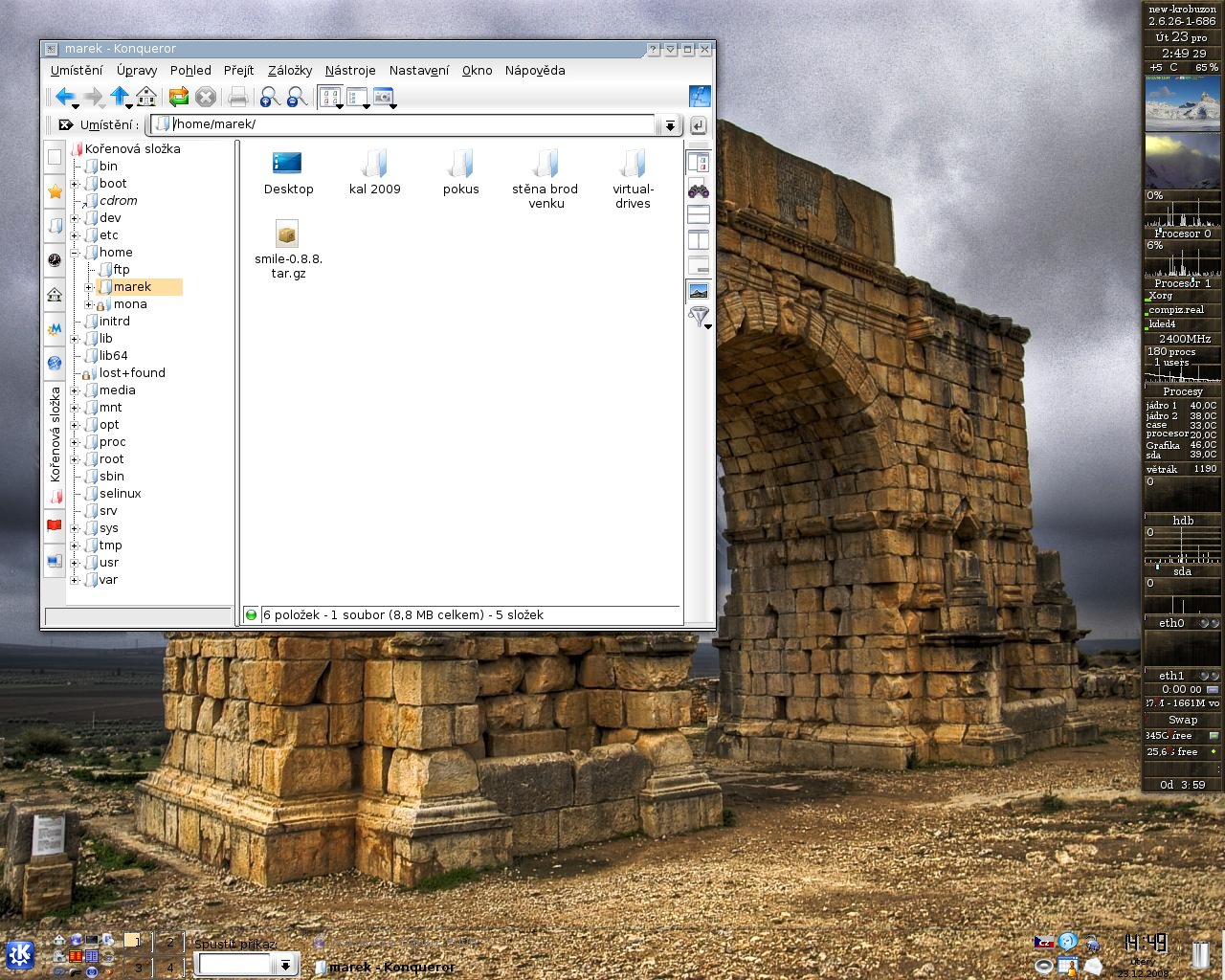Zoom out with the magnifier minus icon
Screen dimensions: 1225x980
tap(297, 97)
